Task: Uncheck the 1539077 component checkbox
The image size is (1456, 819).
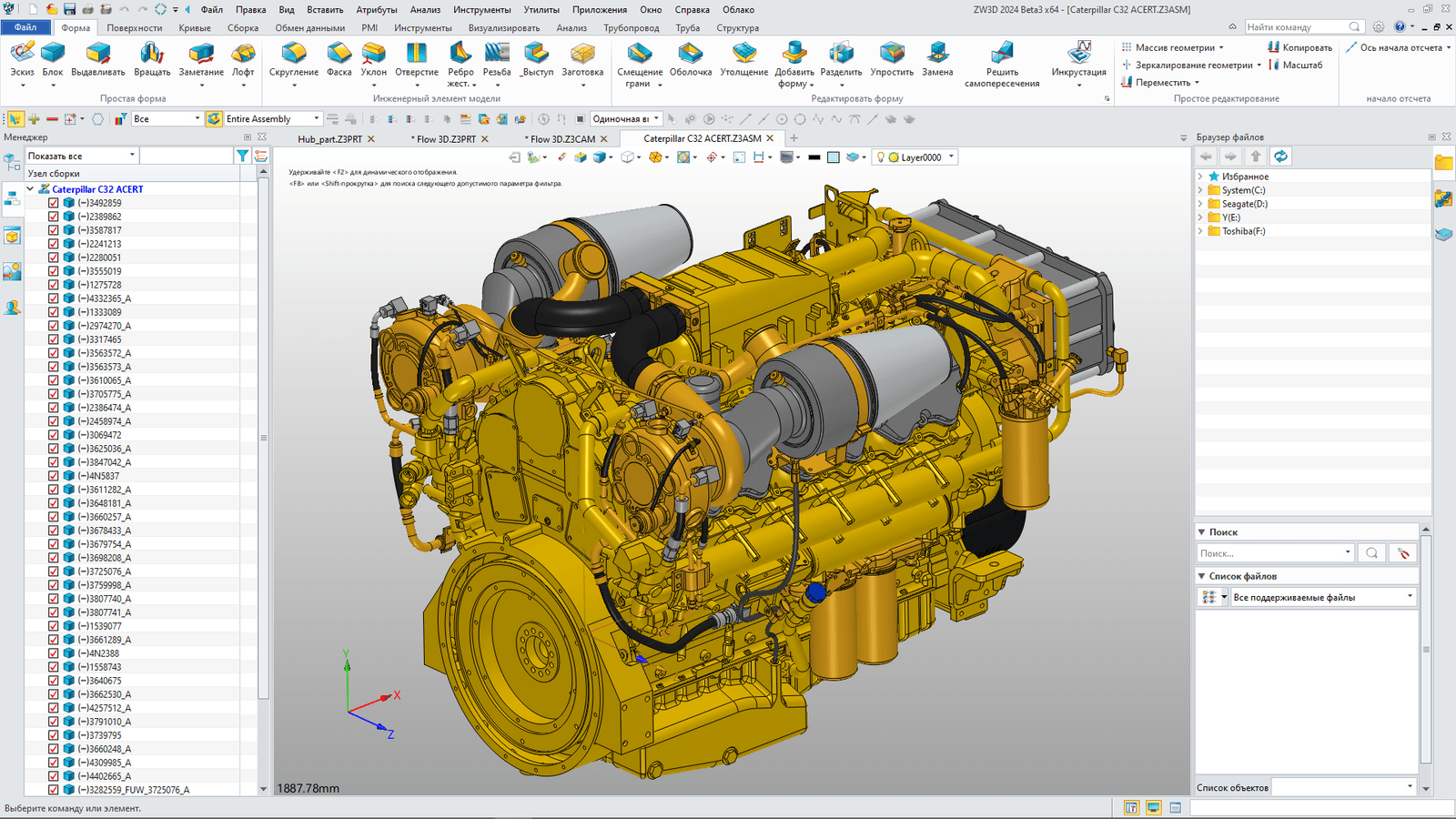Action: pyautogui.click(x=54, y=626)
